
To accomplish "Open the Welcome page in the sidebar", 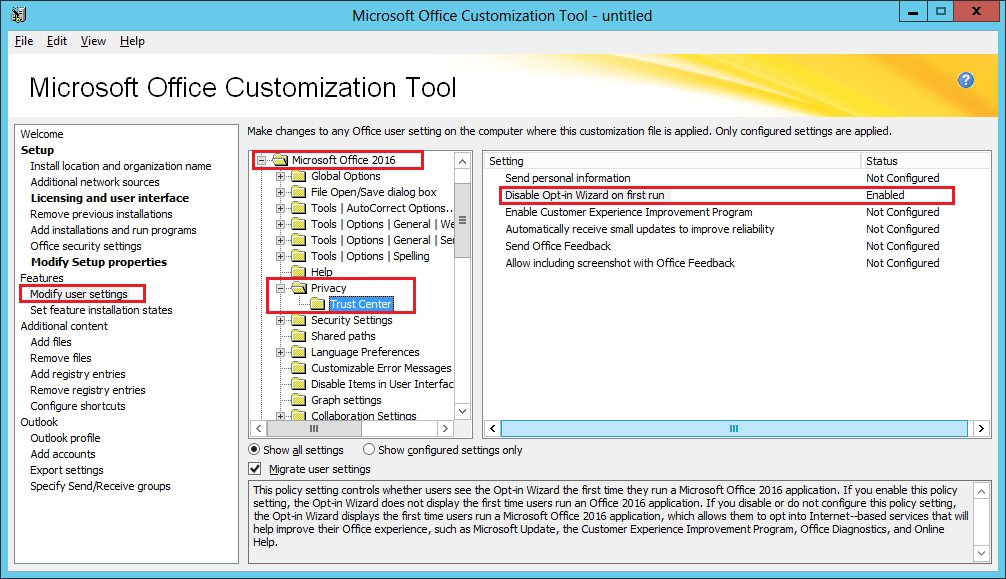I will click(x=42, y=134).
